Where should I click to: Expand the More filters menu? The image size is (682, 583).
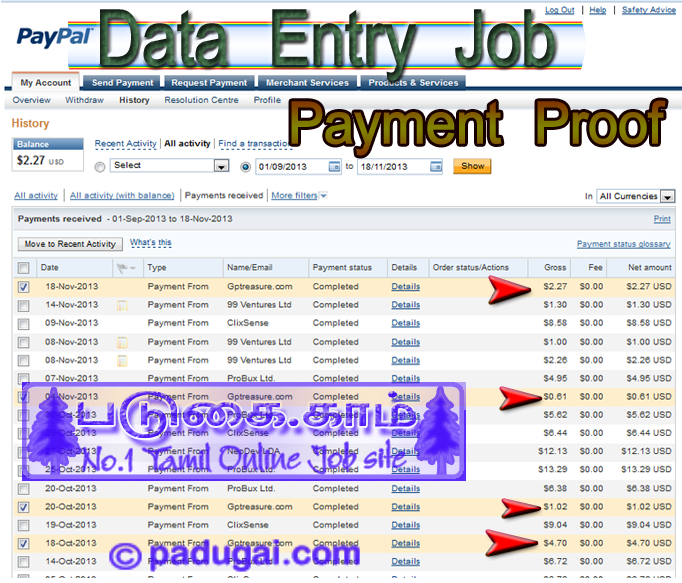click(299, 196)
